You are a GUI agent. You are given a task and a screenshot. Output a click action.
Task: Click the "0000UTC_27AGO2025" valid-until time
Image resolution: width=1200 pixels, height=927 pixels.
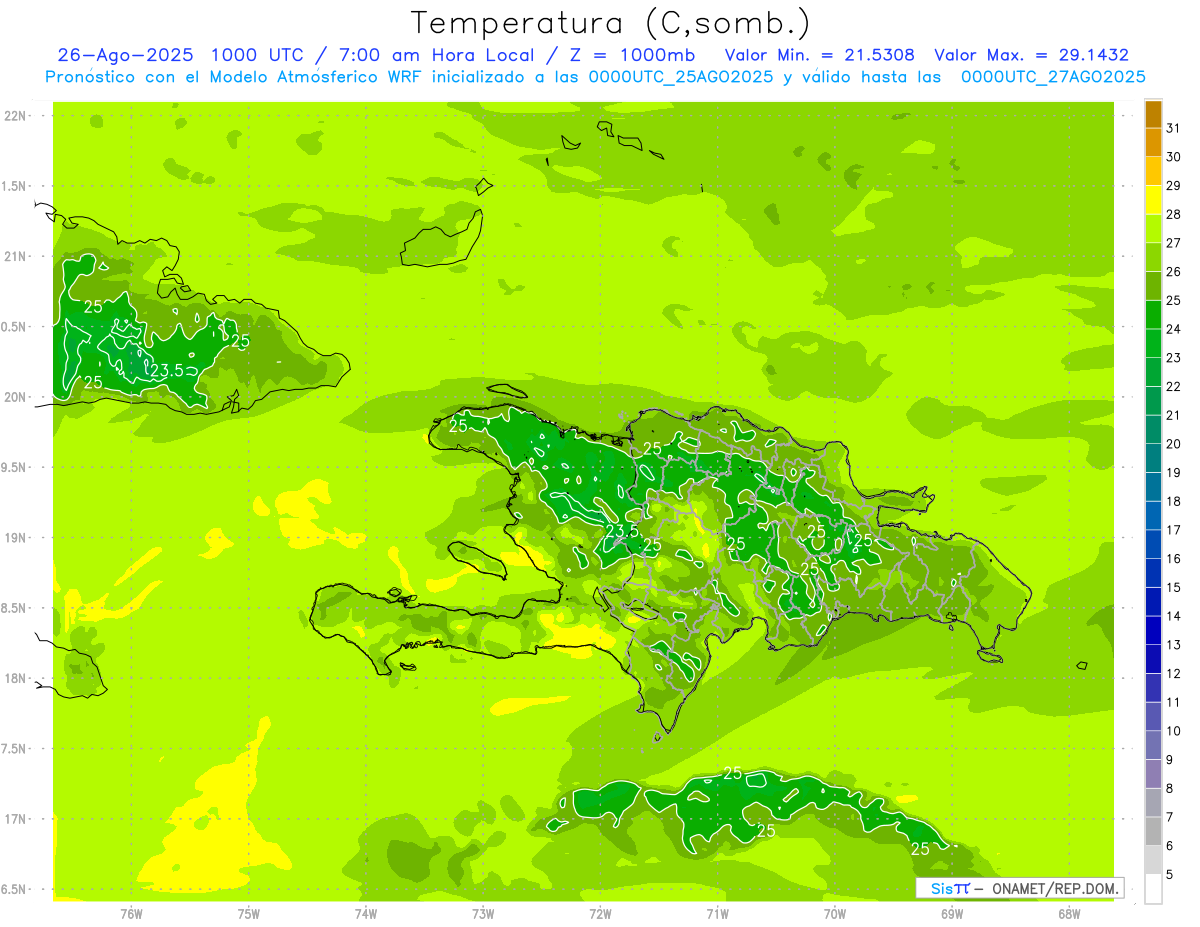[x=1053, y=77]
